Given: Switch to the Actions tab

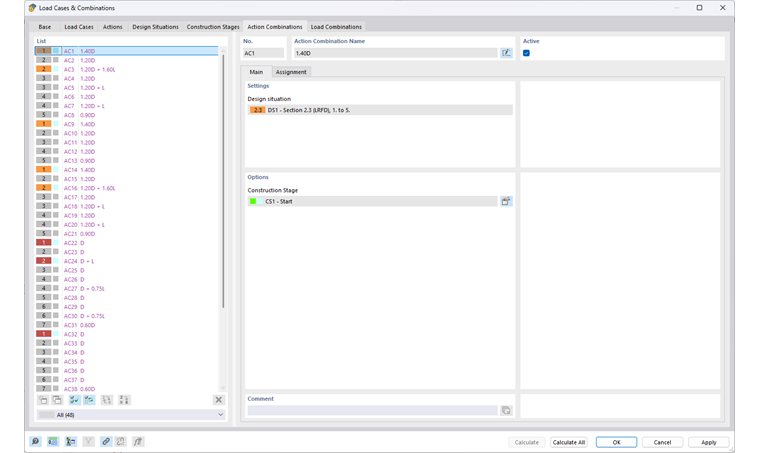Looking at the screenshot, I should [x=112, y=27].
